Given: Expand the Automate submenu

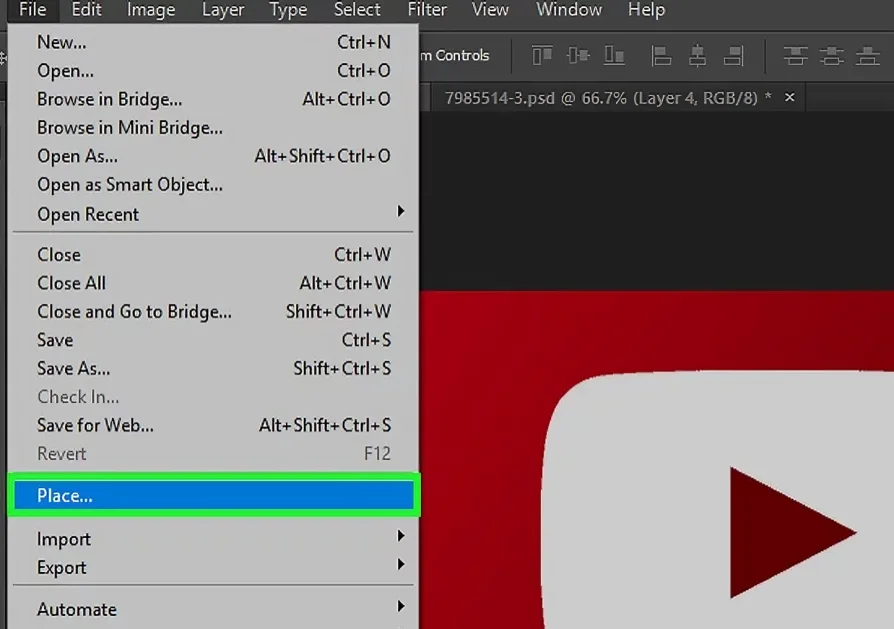Looking at the screenshot, I should (214, 609).
